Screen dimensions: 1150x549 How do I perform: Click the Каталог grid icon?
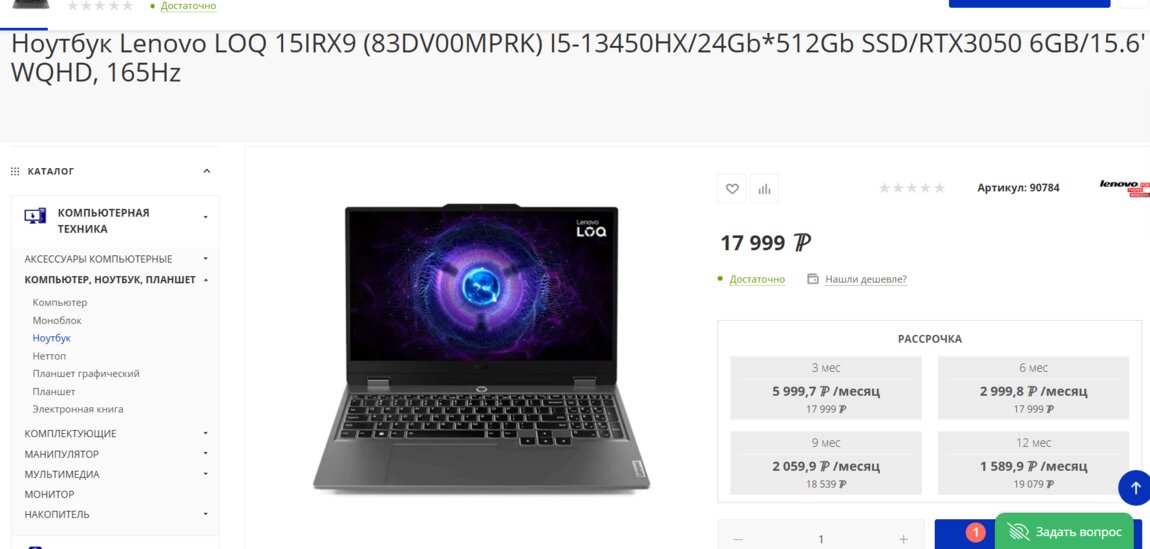tap(15, 172)
